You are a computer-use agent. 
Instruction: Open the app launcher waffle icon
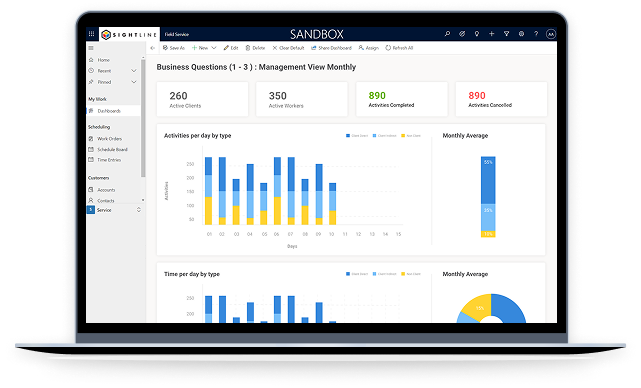click(x=92, y=34)
